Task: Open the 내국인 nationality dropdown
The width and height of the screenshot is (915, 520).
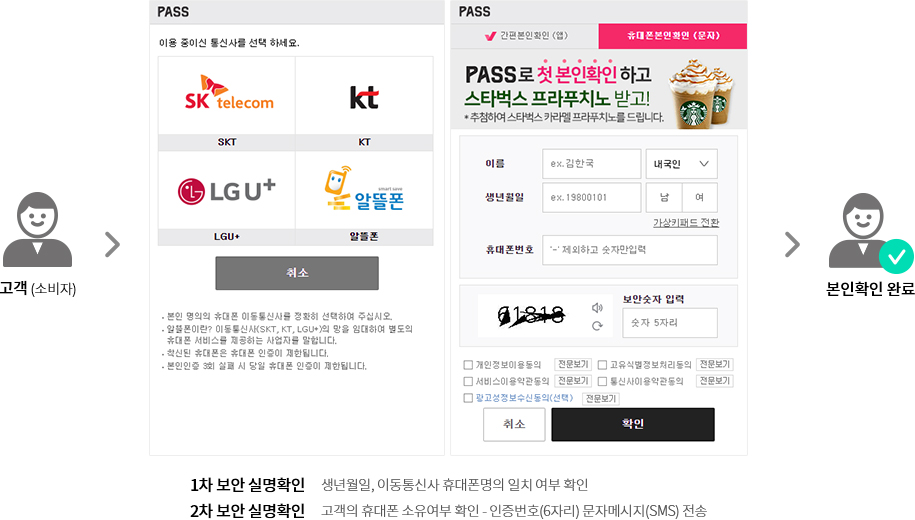Action: (682, 164)
